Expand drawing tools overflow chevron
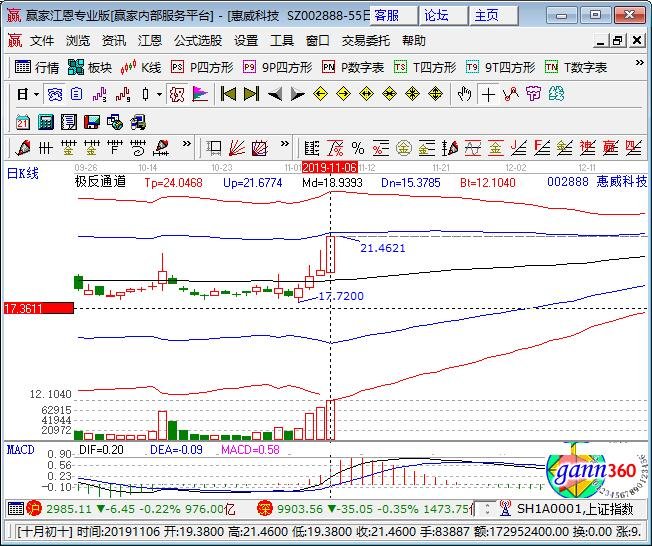The image size is (652, 546). pyautogui.click(x=187, y=144)
